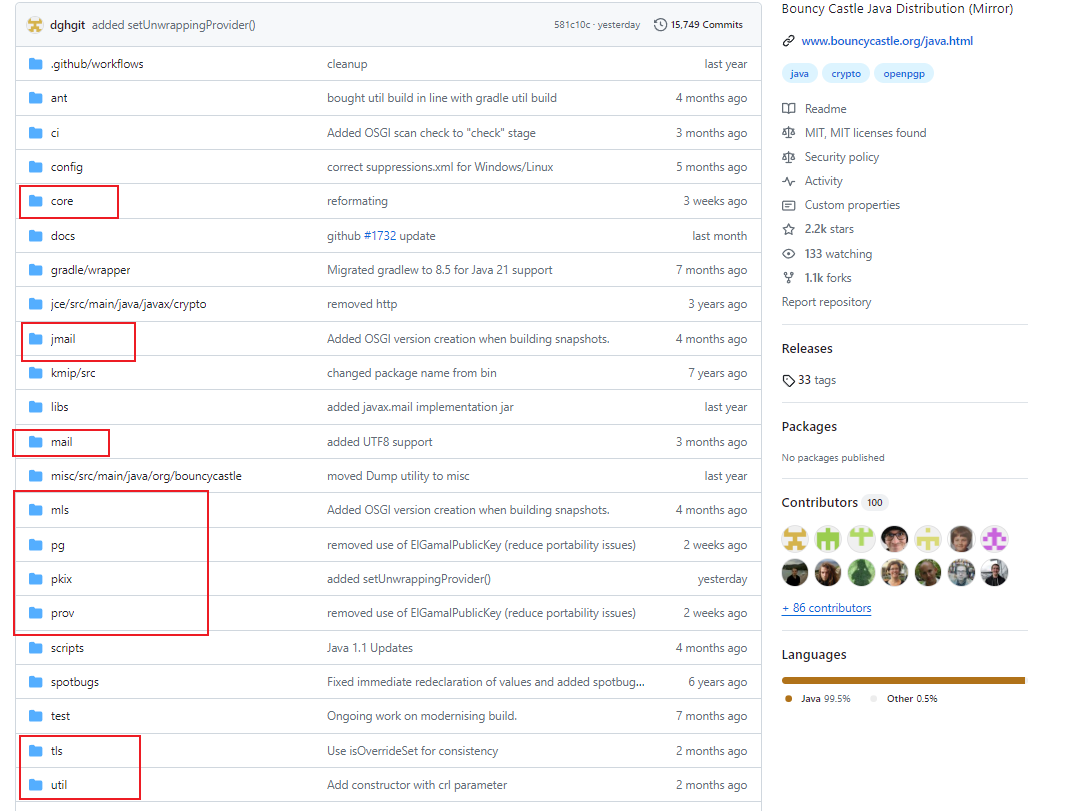Image resolution: width=1072 pixels, height=811 pixels.
Task: Open latest commit message added setUnwrappingProvider()
Action: click(174, 25)
